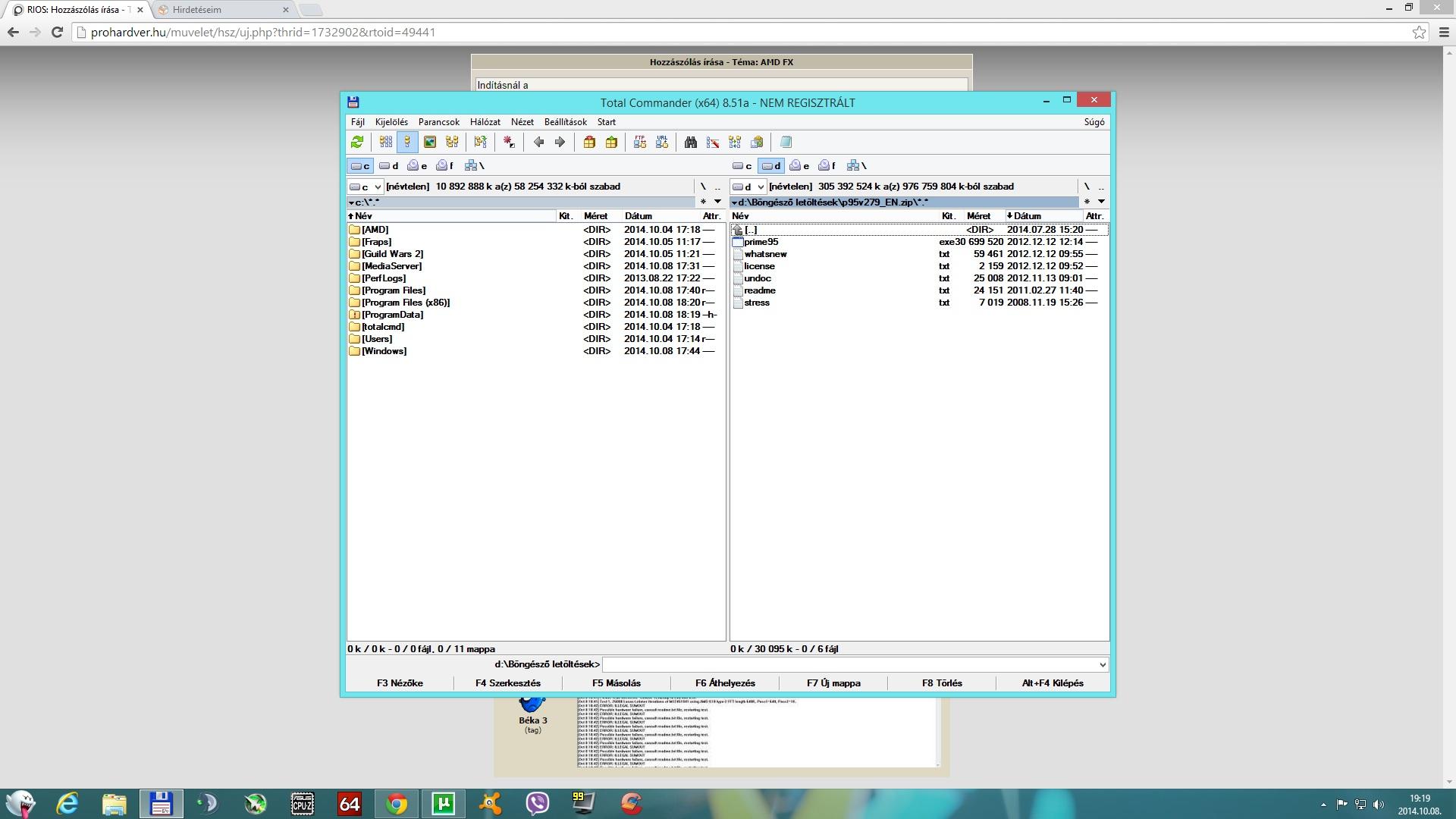Open FTP connect toolbar icon
Viewport: 1456px width, 819px height.
tap(640, 142)
